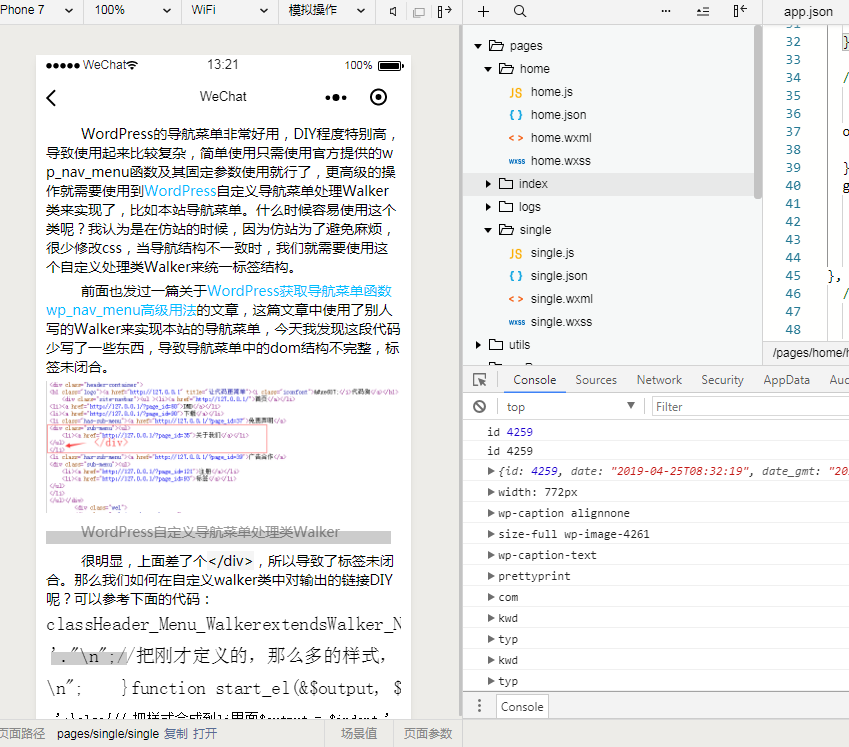
Task: Click the 打开 link for page path
Action: (x=205, y=733)
